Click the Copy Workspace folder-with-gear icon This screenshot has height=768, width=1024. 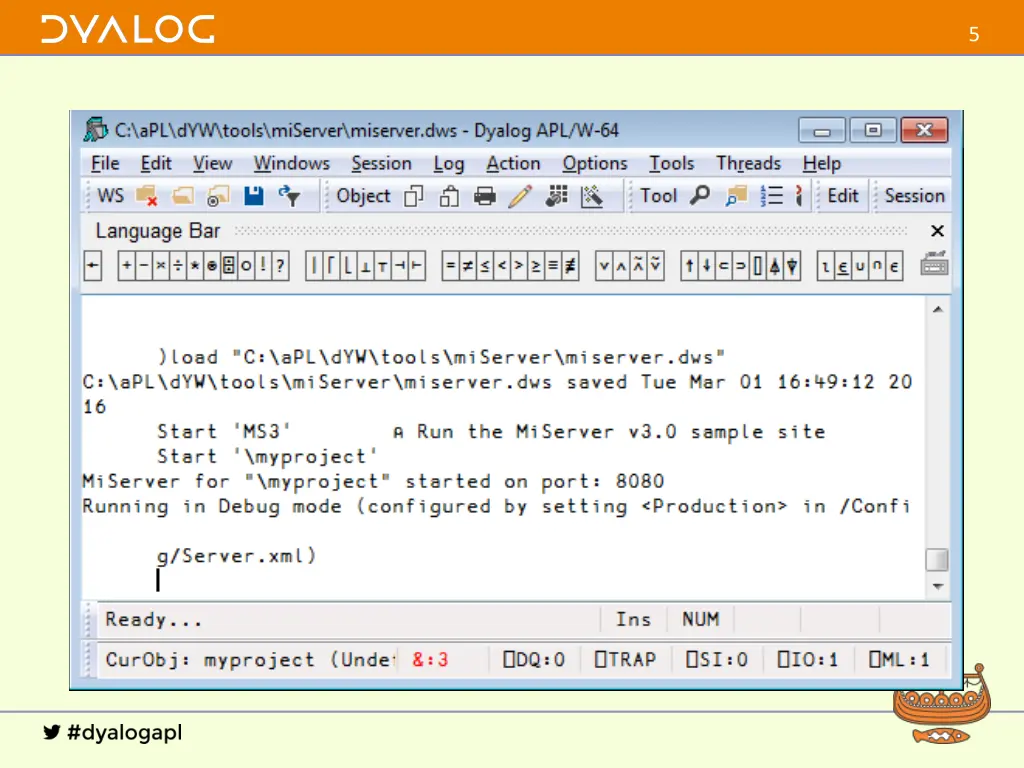click(x=218, y=196)
